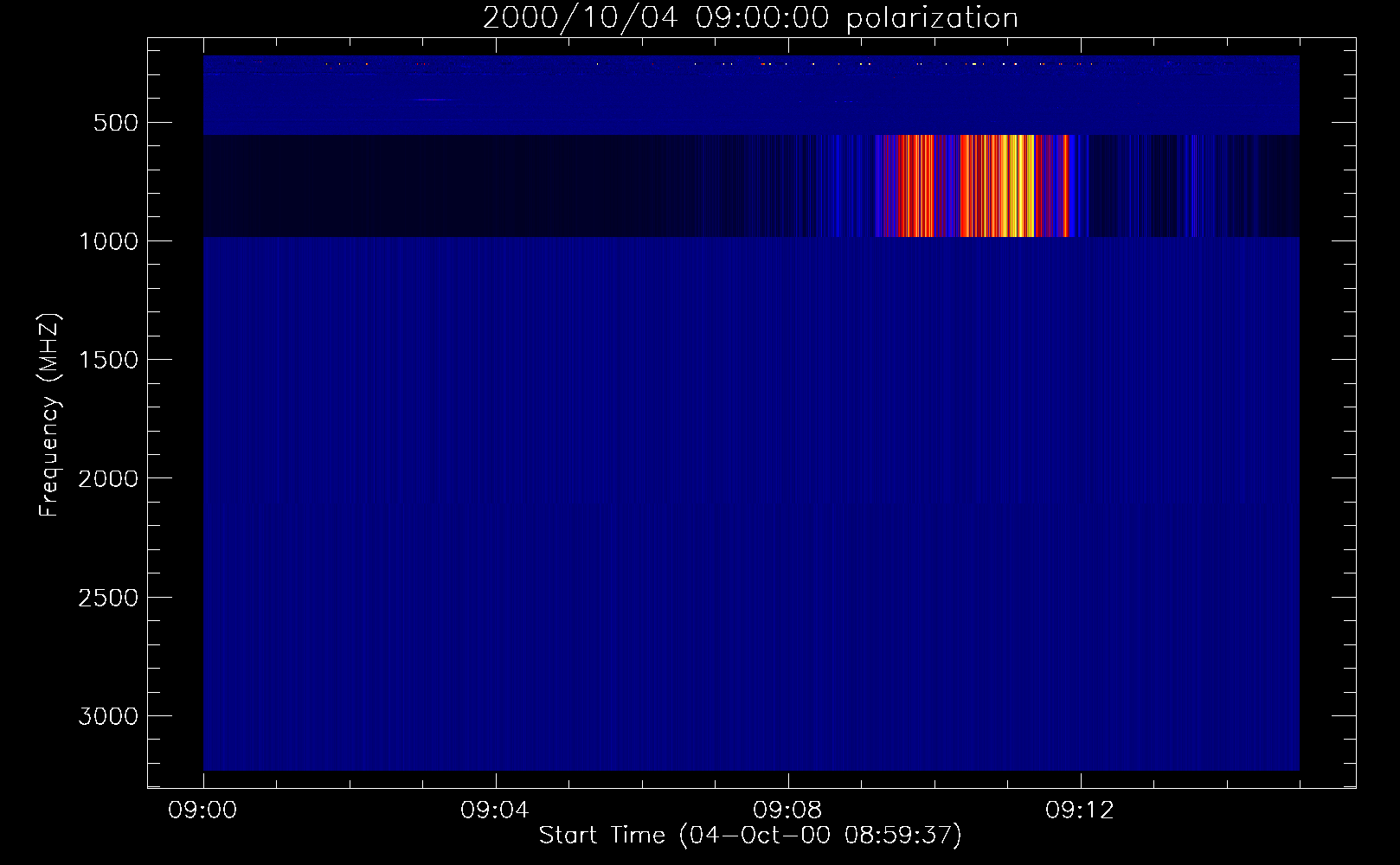This screenshot has height=865, width=1400.
Task: Click the plot title '2000/10/04 09:00:00 polarization'
Action: point(750,18)
